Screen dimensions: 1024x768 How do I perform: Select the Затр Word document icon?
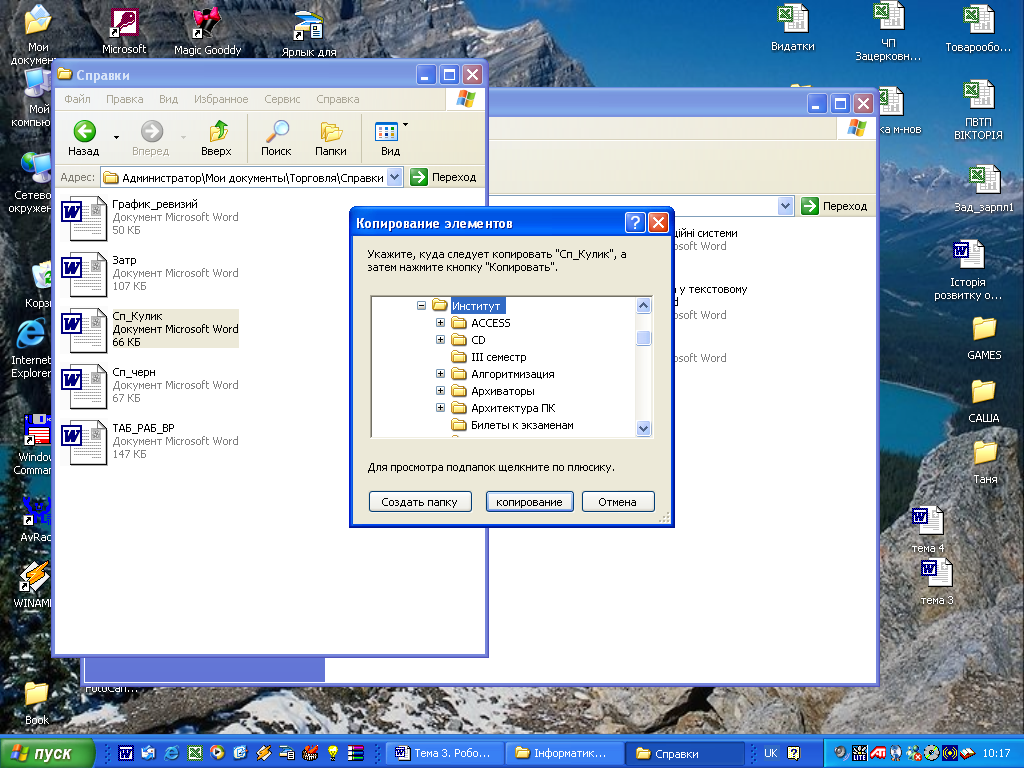84,274
